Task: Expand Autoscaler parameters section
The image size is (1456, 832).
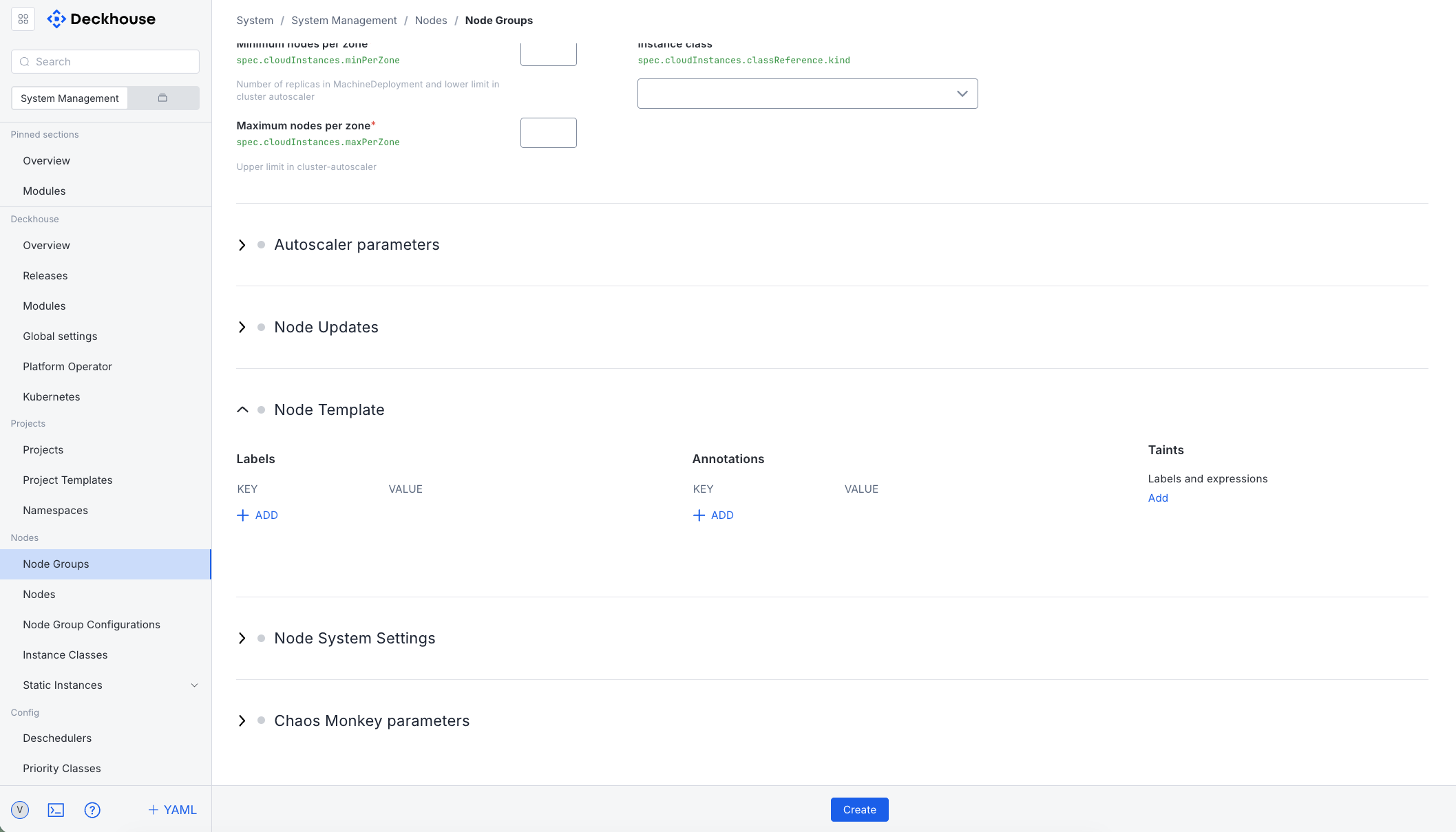Action: click(242, 245)
